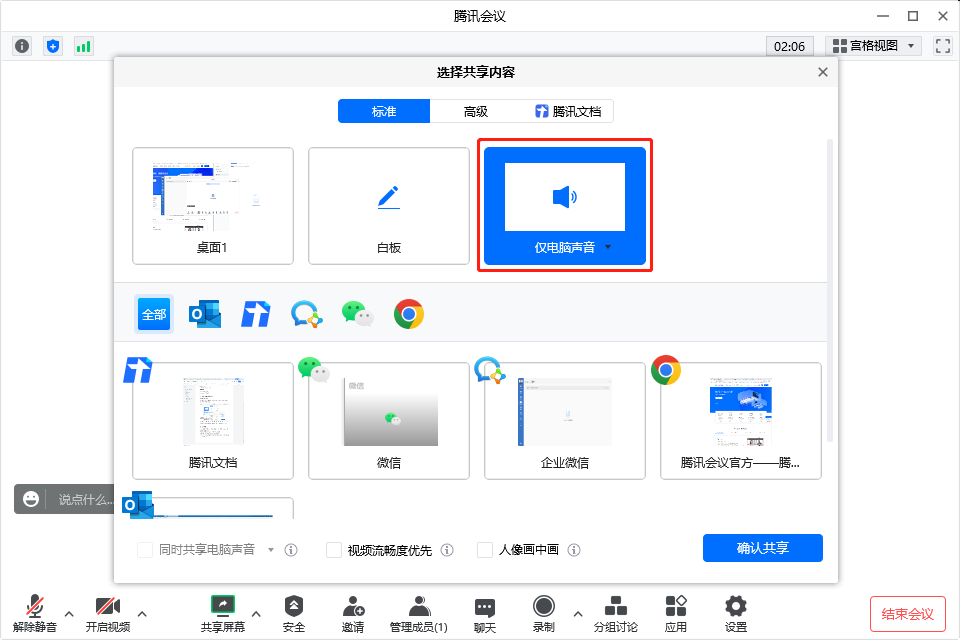Screen dimensions: 960x640
Task: Select the 白板 whiteboard option
Action: pos(389,206)
